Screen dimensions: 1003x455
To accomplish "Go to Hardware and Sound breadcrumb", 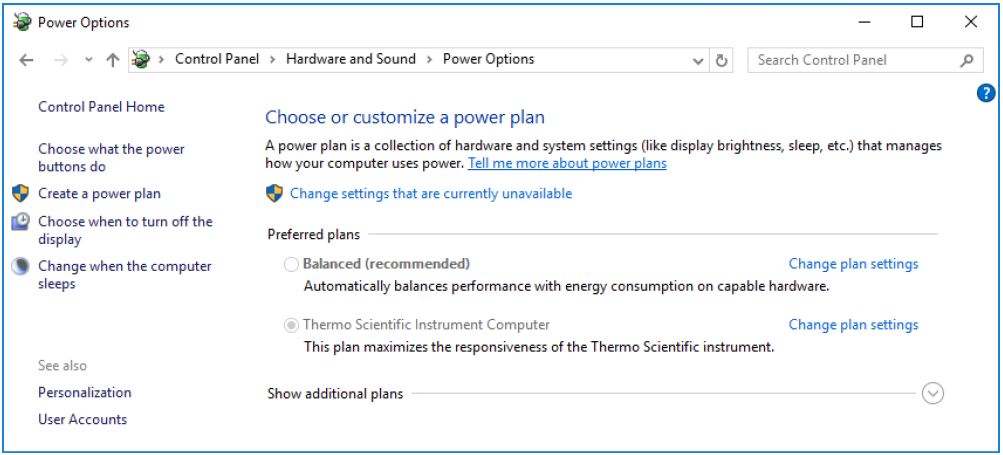I will click(x=350, y=59).
